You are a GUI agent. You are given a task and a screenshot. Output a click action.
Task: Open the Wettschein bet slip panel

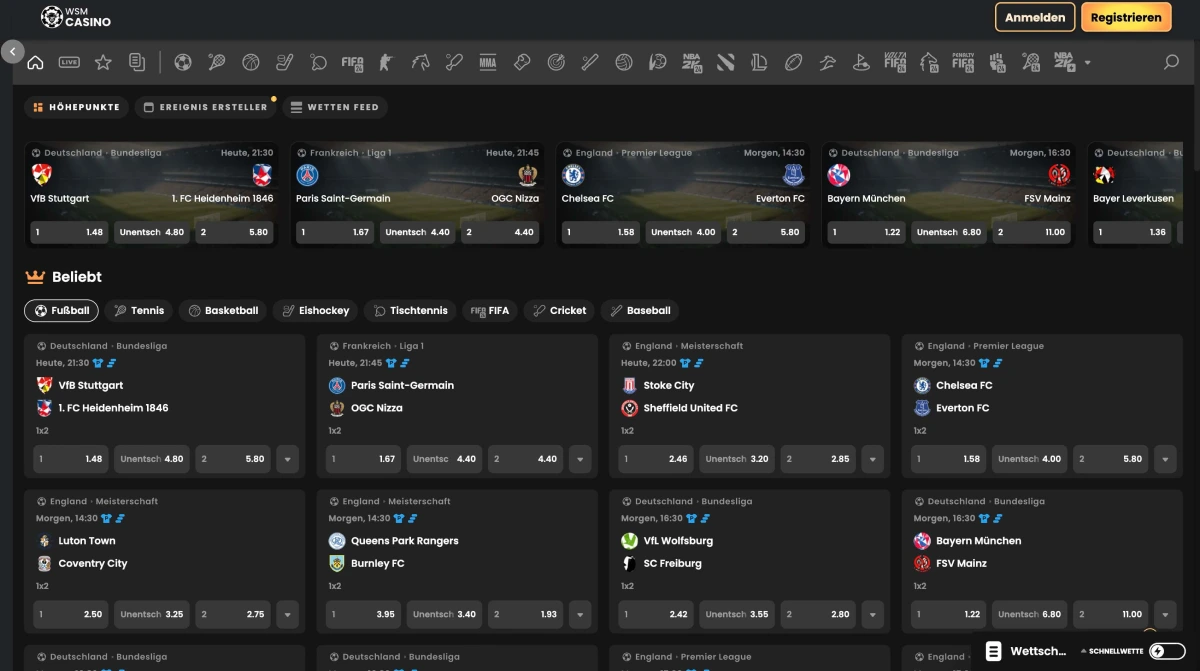coord(1026,651)
